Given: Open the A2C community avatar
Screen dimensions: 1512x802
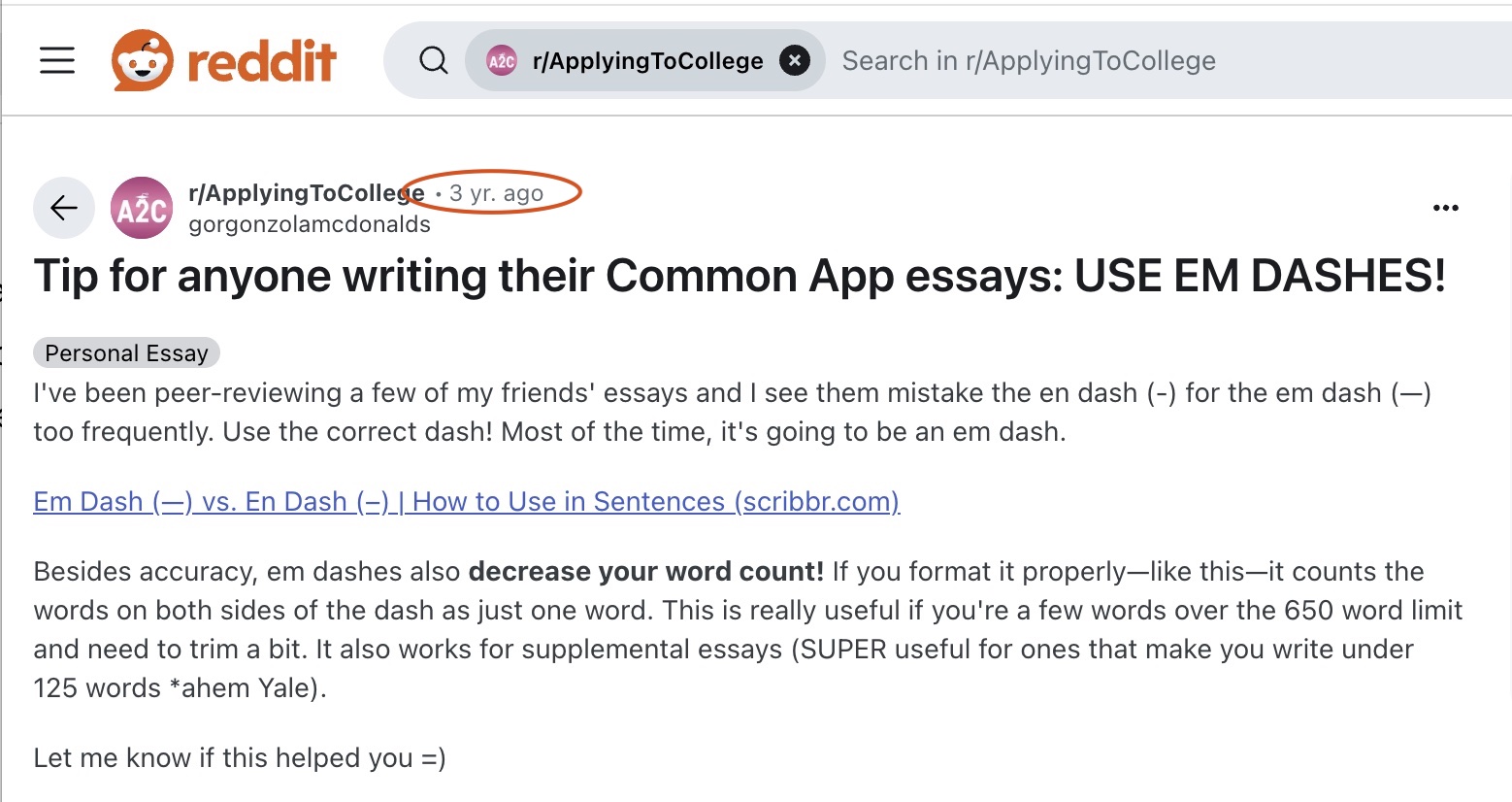Looking at the screenshot, I should point(142,208).
